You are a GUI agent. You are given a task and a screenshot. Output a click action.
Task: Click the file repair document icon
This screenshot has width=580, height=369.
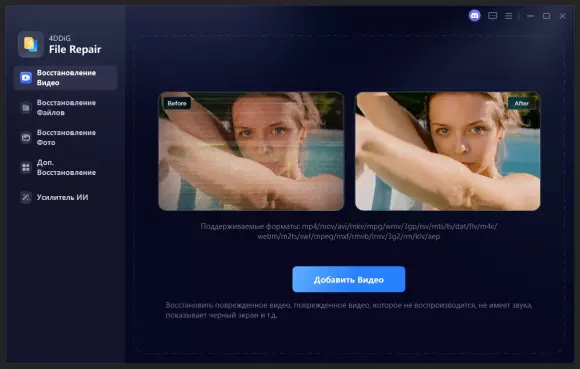coord(26,108)
